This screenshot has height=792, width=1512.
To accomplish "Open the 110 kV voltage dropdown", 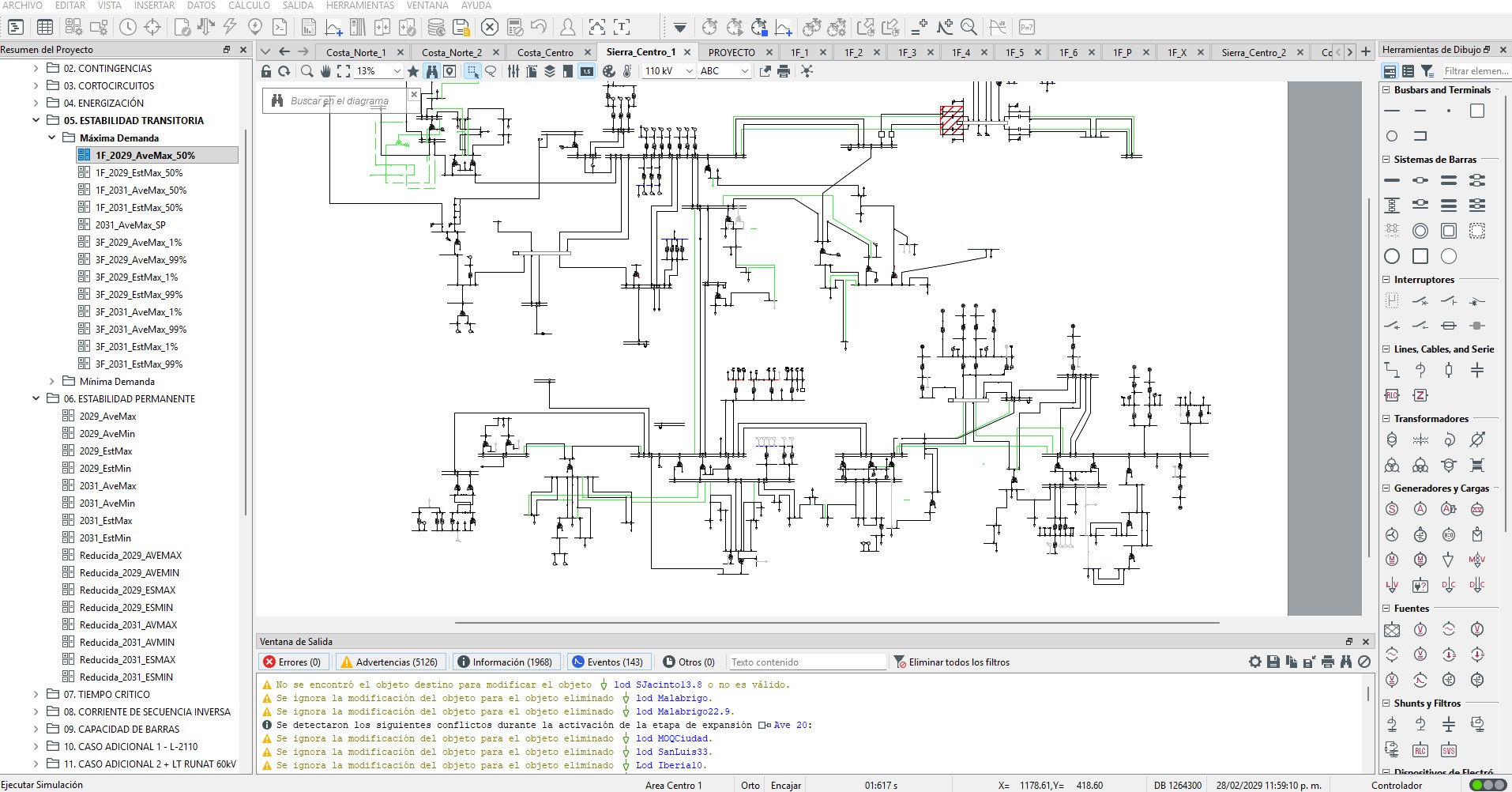I will (689, 71).
